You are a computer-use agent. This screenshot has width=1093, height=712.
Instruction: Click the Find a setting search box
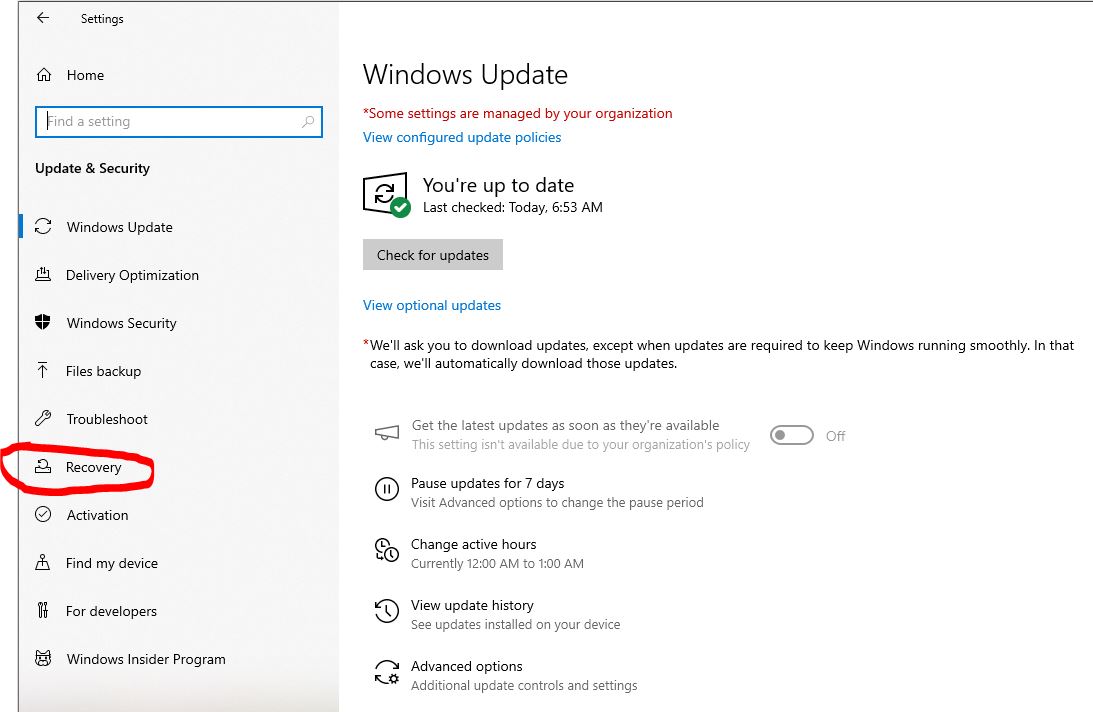178,121
